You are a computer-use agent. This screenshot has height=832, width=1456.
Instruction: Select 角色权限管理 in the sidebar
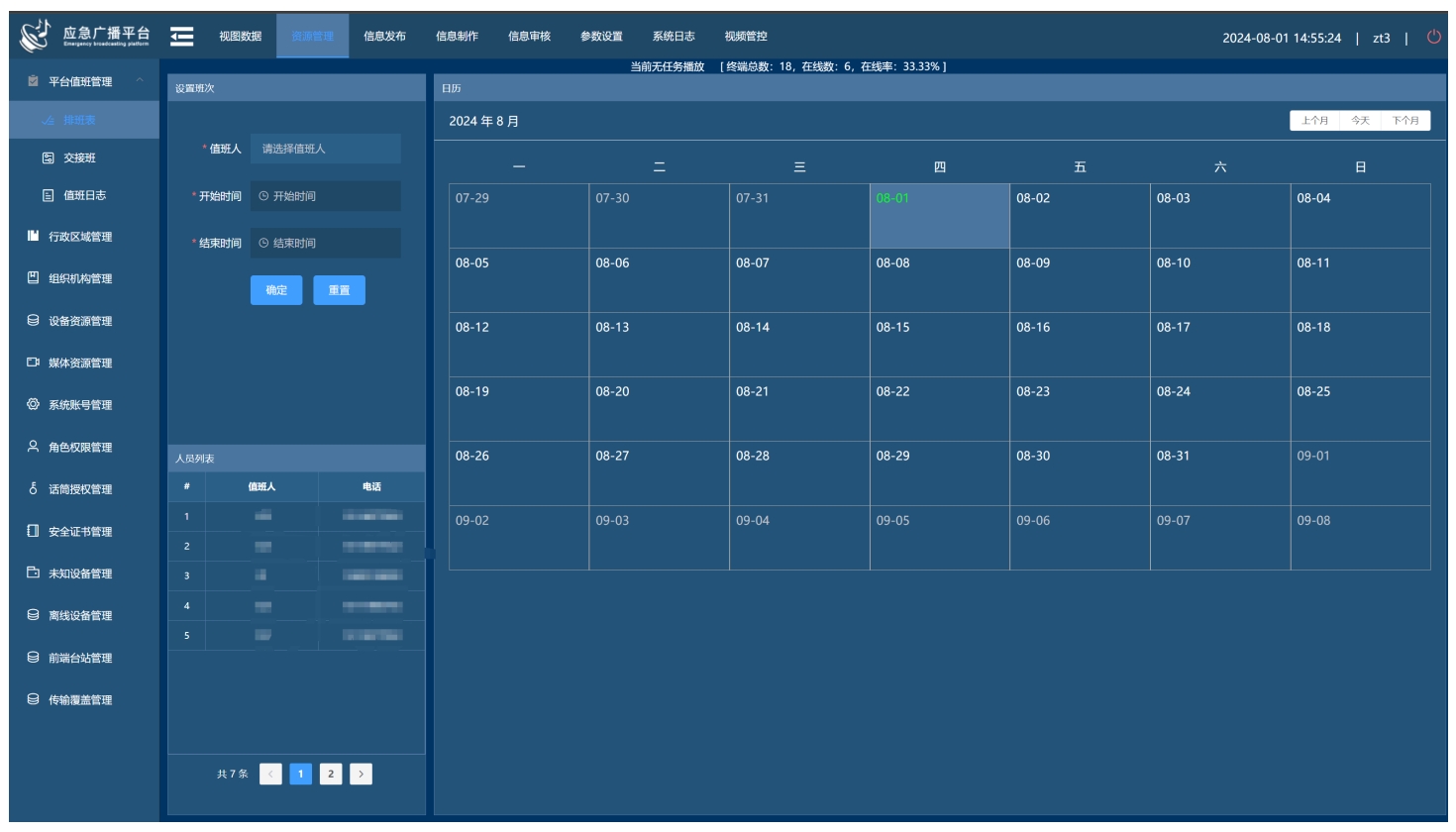pos(79,448)
